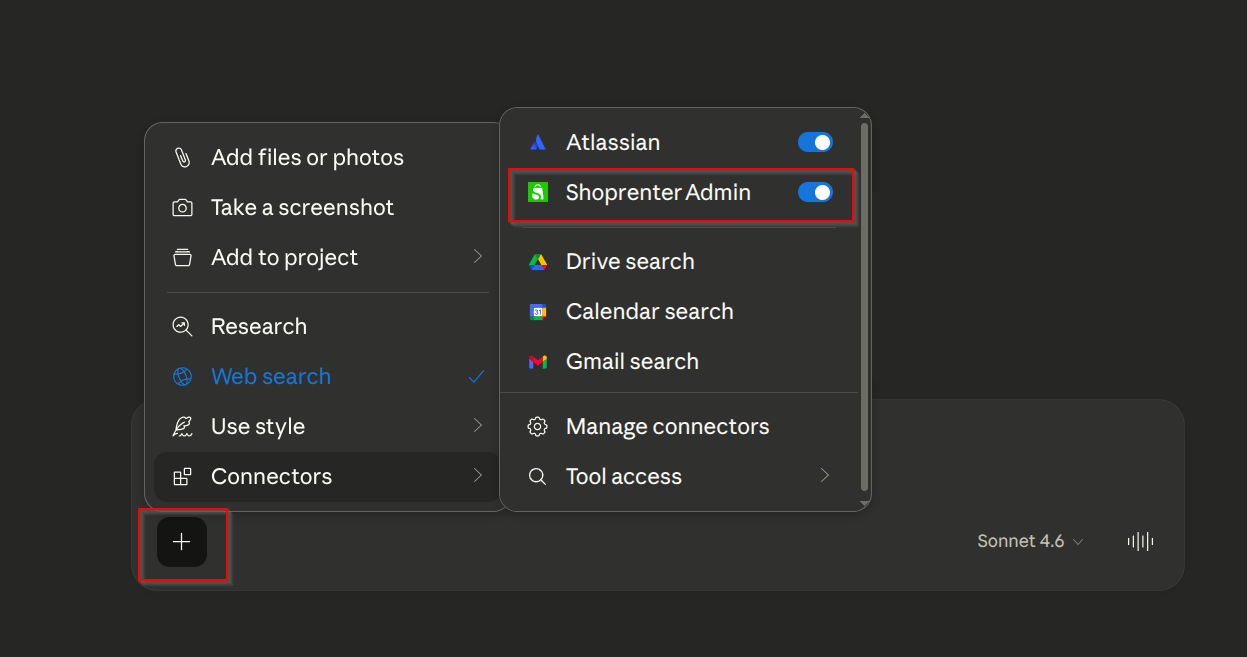Image resolution: width=1247 pixels, height=657 pixels.
Task: Disable the Atlassian connector toggle
Action: coord(815,142)
